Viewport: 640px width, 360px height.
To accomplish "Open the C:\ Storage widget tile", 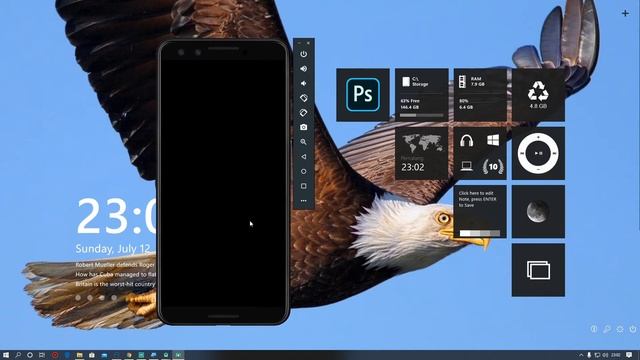I will point(422,95).
